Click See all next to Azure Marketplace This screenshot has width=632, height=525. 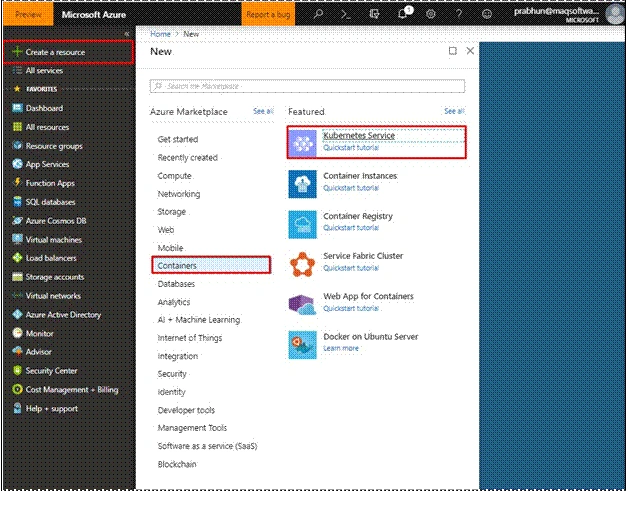[263, 111]
